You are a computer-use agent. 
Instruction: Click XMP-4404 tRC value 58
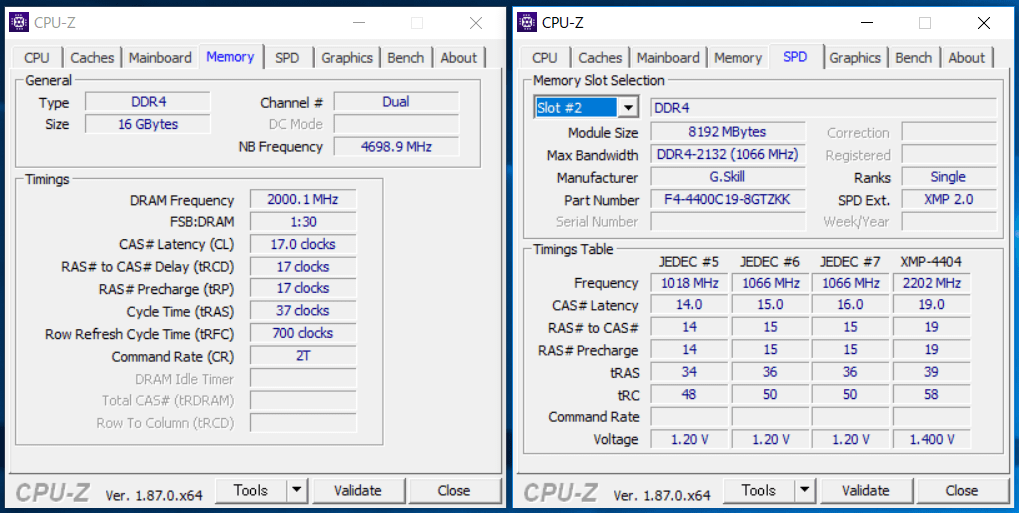point(931,395)
